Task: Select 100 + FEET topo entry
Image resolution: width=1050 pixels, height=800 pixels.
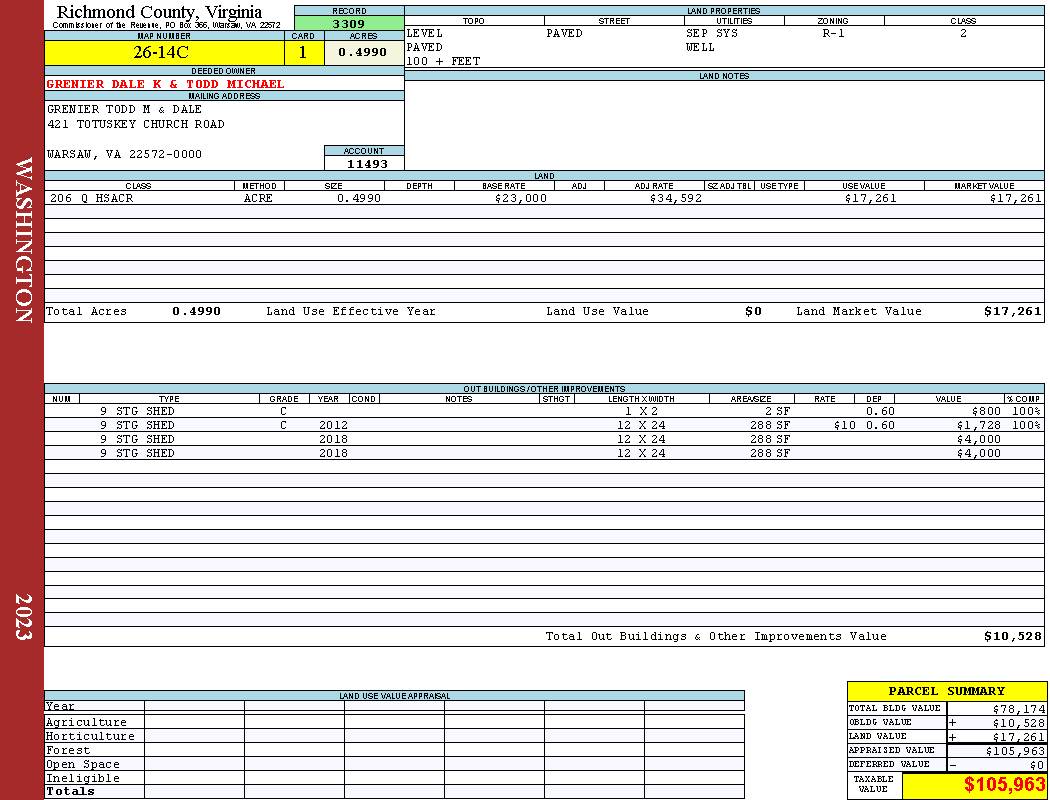Action: click(443, 62)
